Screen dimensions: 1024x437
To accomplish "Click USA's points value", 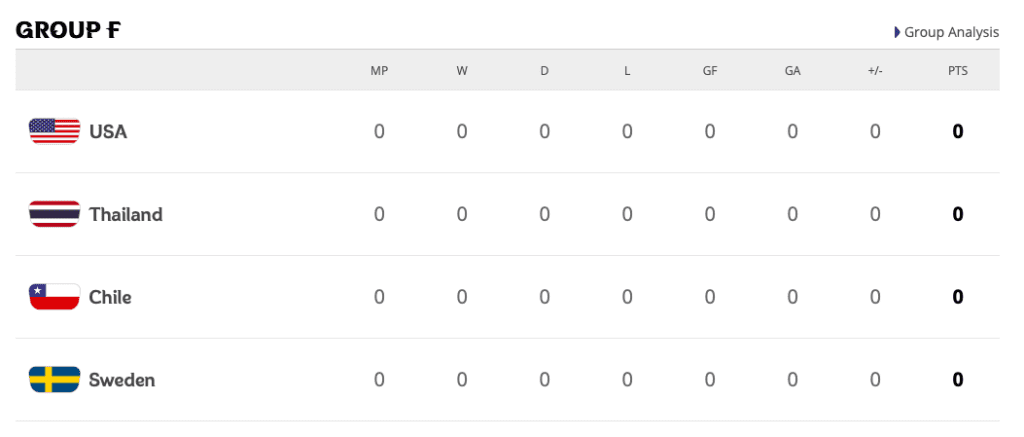I will tap(957, 131).
